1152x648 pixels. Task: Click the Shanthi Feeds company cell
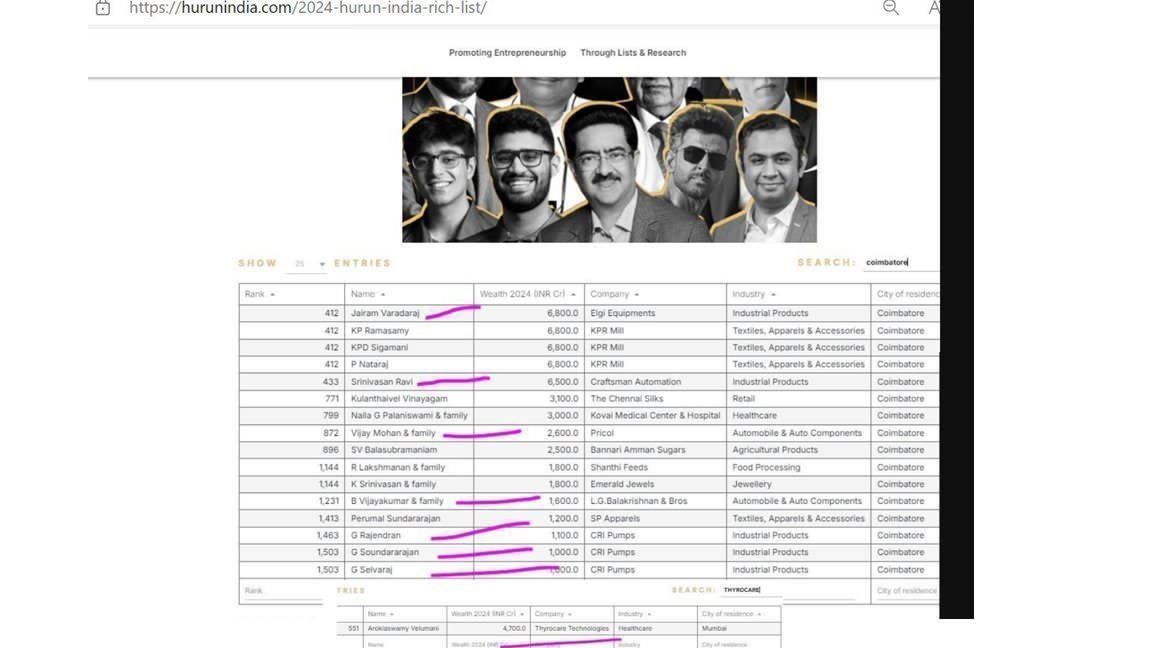(x=655, y=467)
